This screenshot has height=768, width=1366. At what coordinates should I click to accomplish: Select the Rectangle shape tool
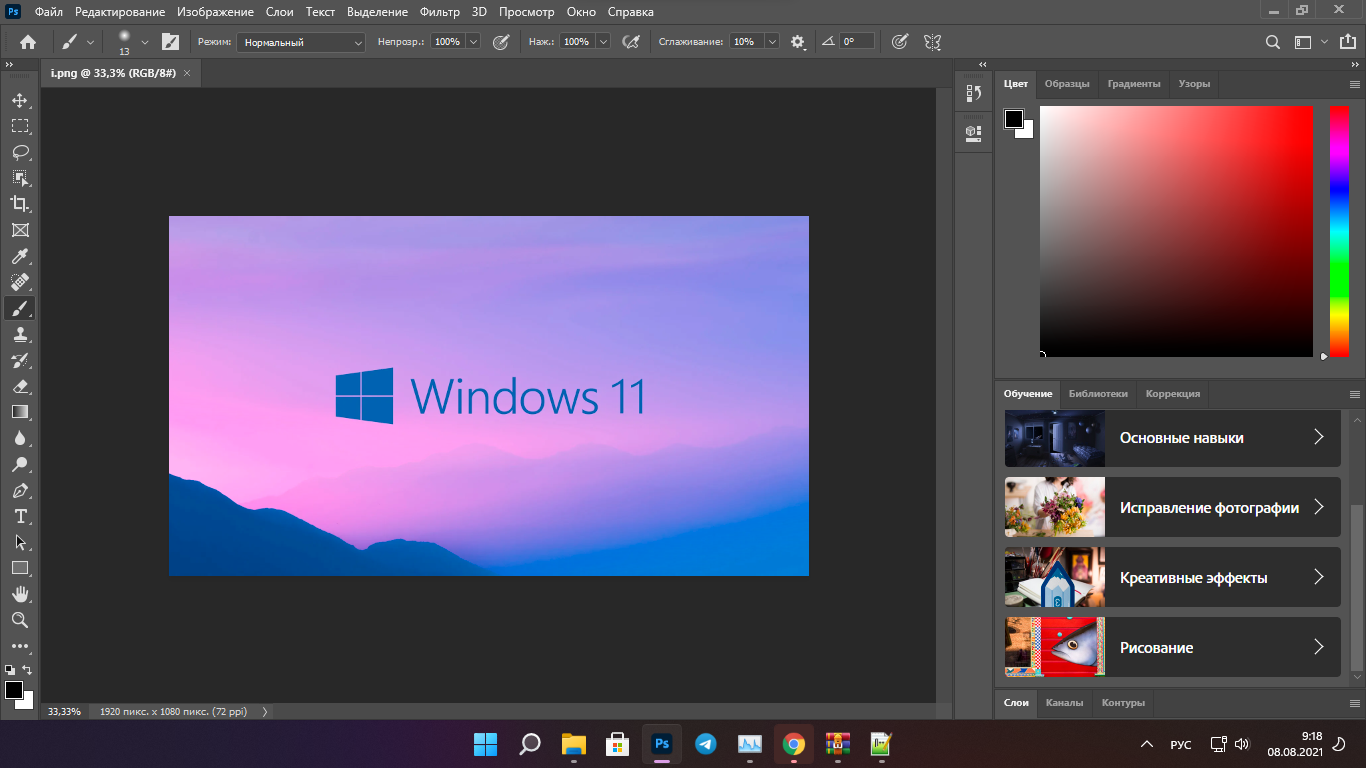[x=20, y=568]
